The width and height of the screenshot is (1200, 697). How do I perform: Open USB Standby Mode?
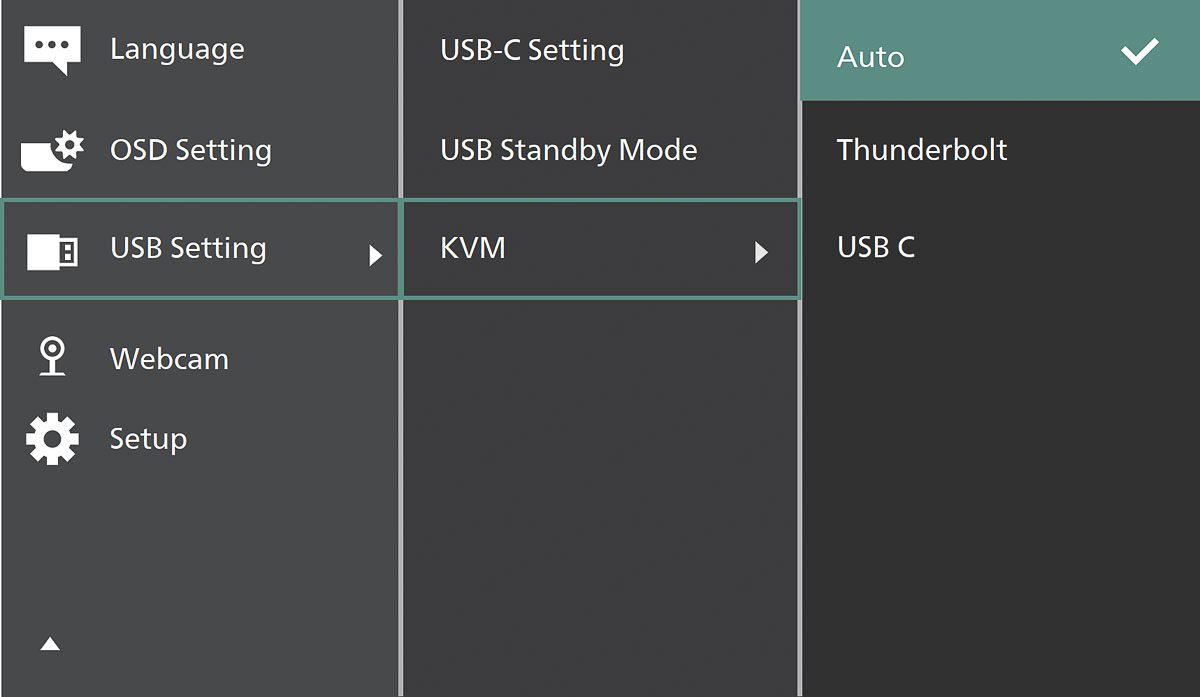tap(568, 150)
